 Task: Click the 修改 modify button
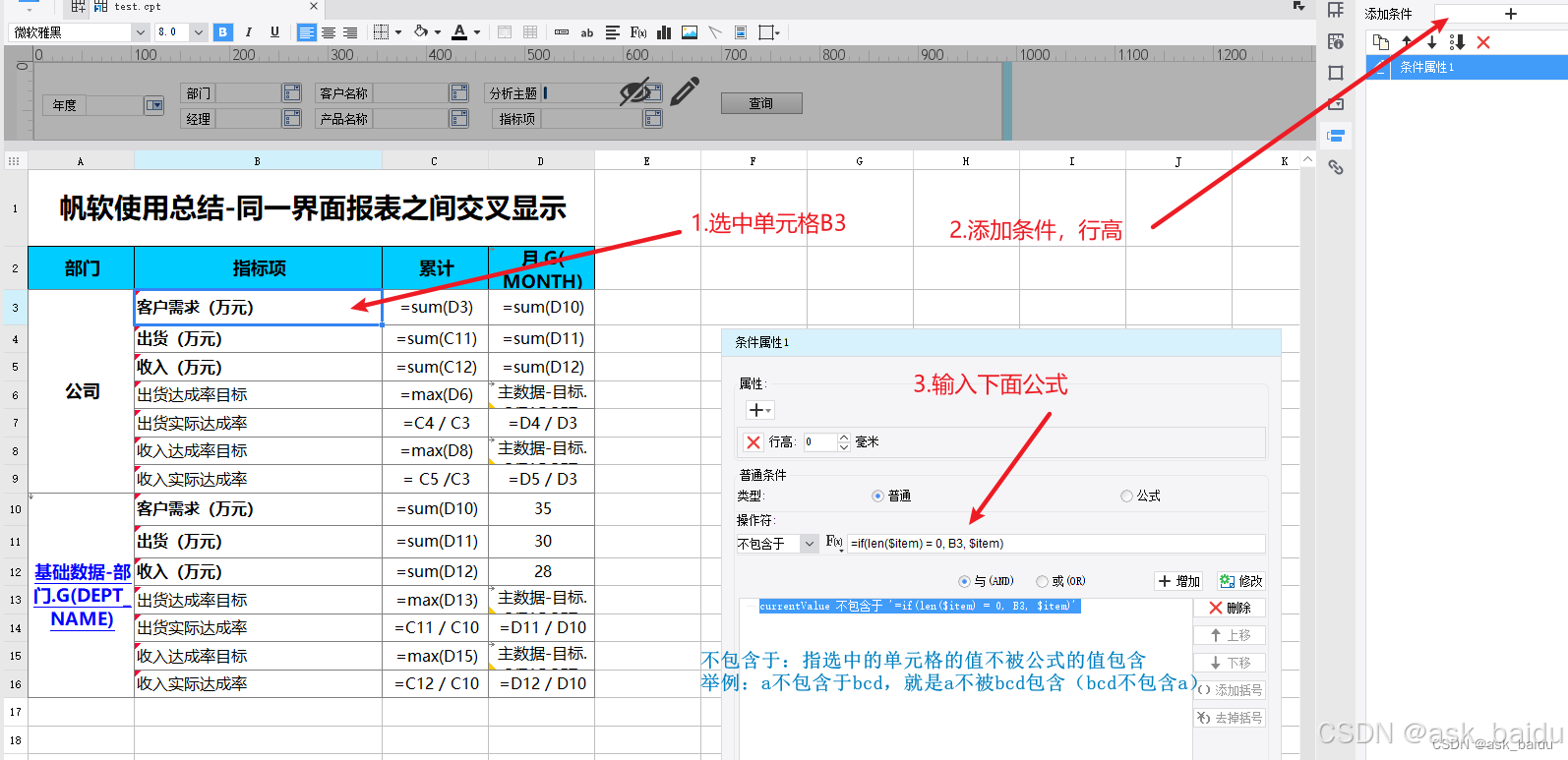coord(1240,581)
